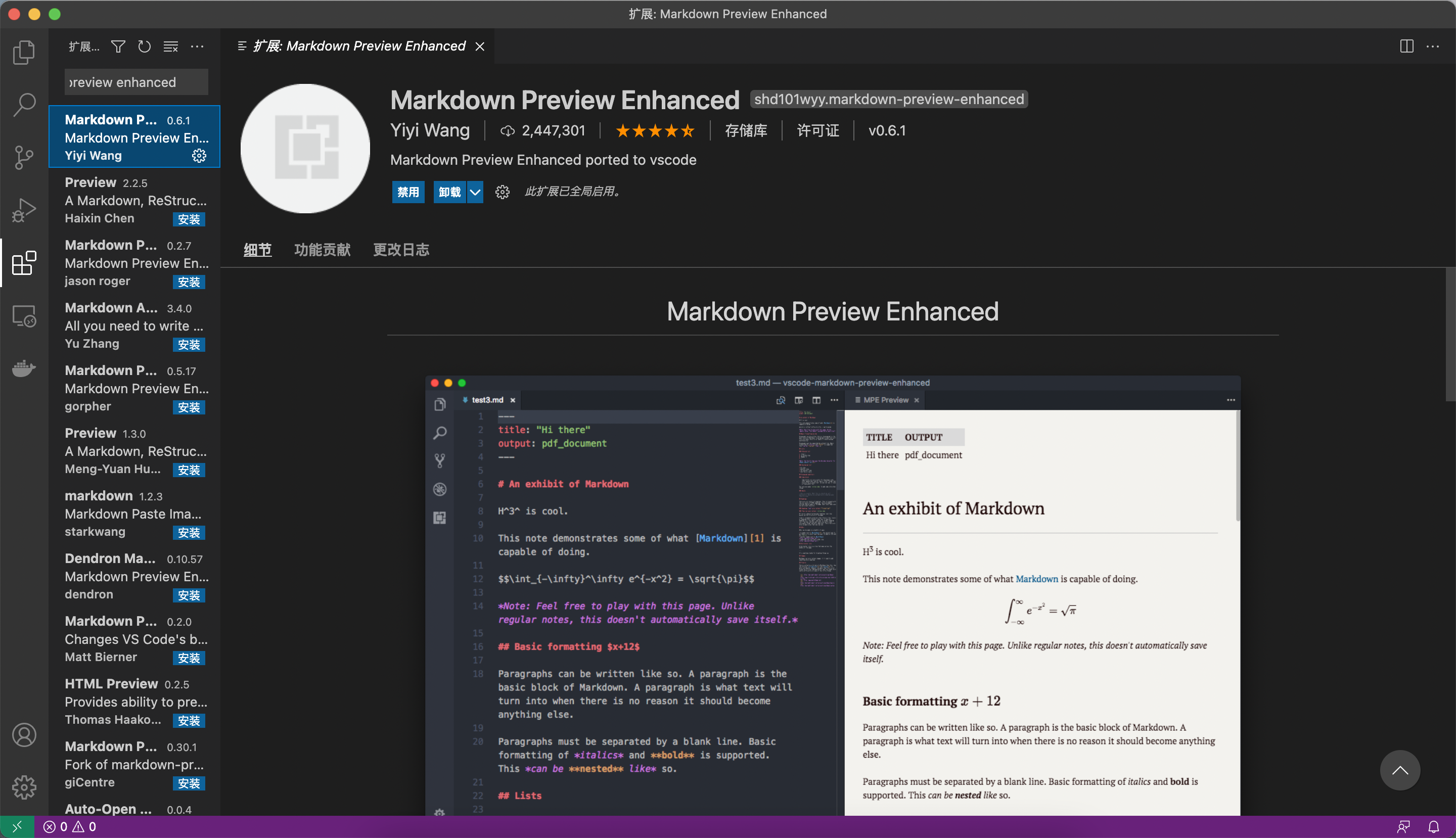Clear extensions search results icon
1456x838 pixels.
[170, 46]
